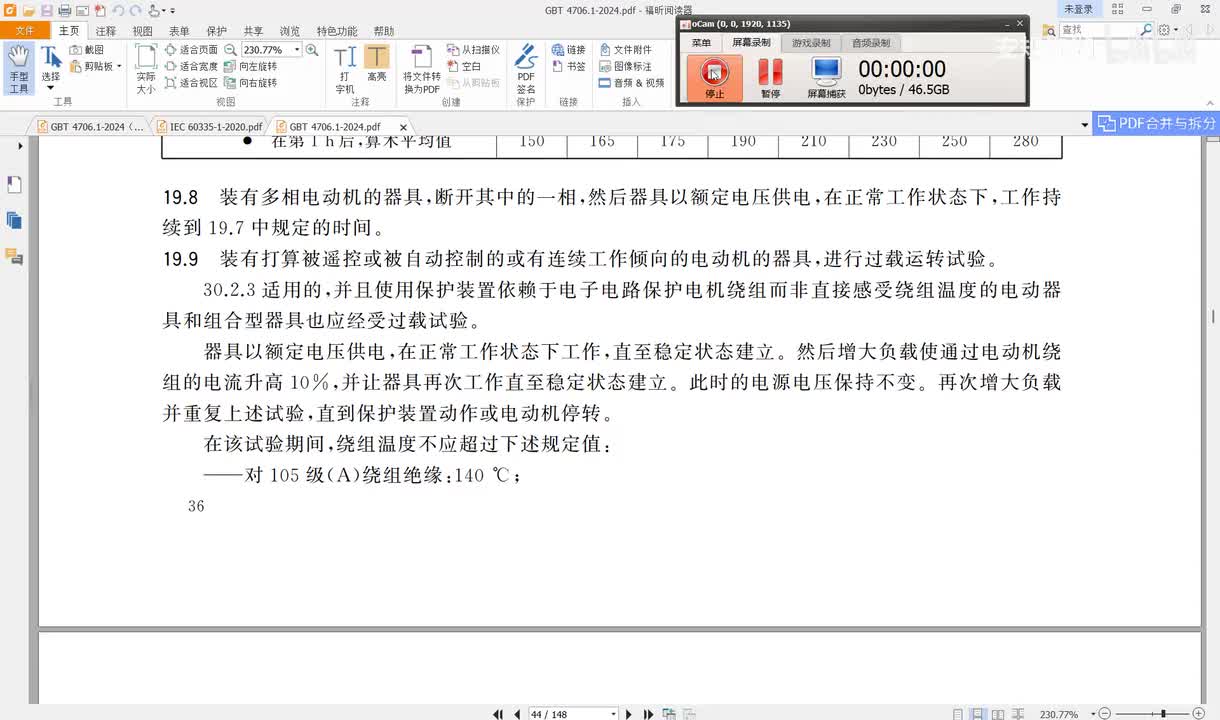
Task: Open the comments panel in left sidebar
Action: click(14, 256)
